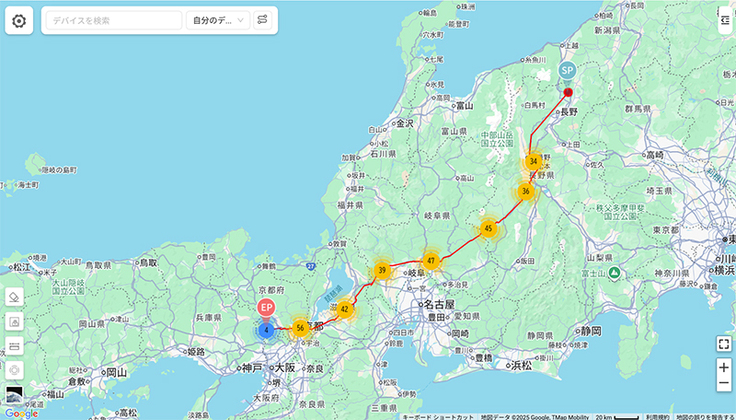Click the card layout icon button

(14, 346)
